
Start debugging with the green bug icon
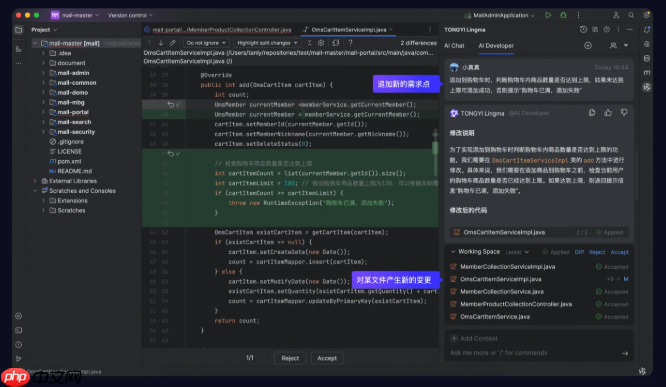coord(563,15)
